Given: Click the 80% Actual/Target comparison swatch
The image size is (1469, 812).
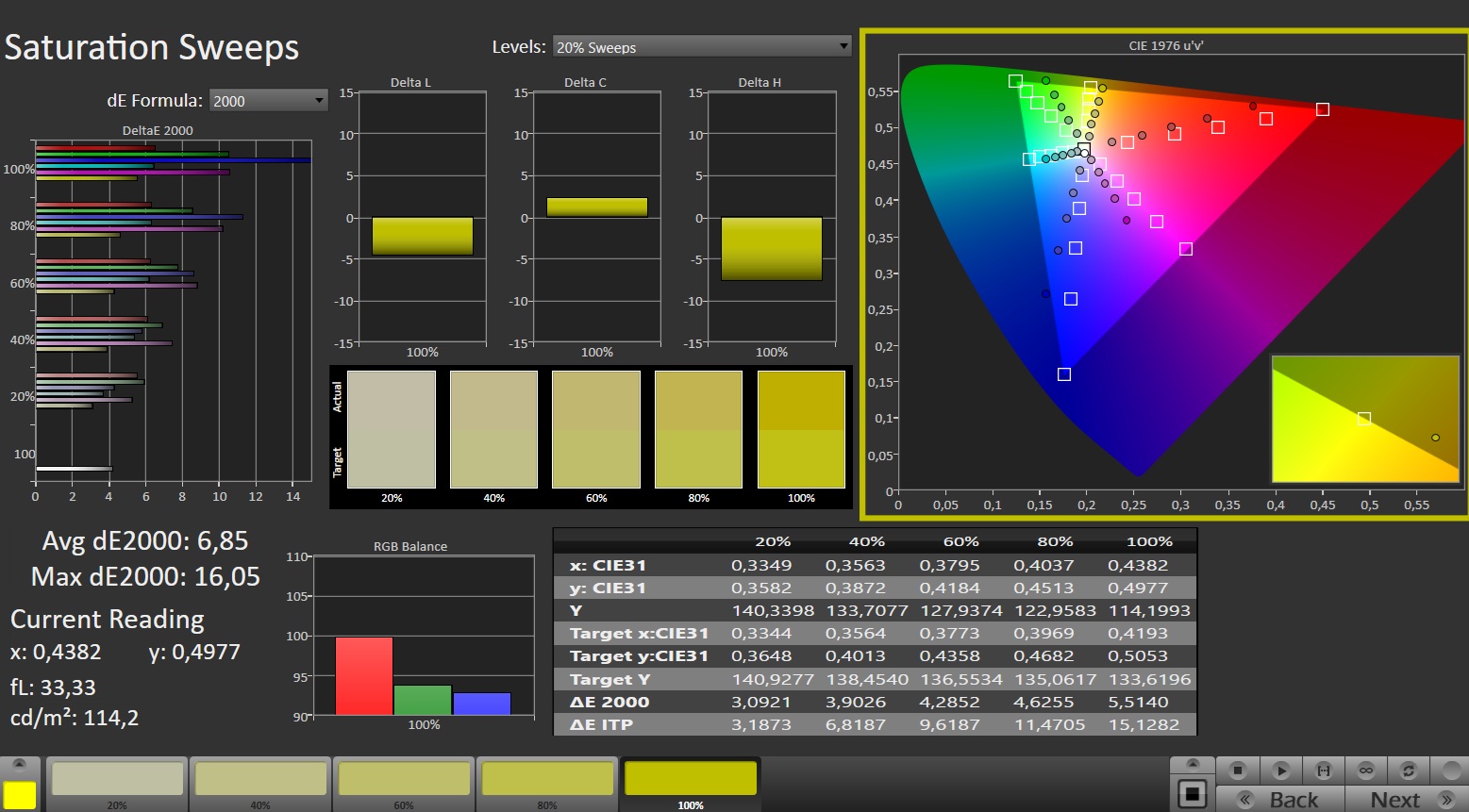Looking at the screenshot, I should (698, 429).
